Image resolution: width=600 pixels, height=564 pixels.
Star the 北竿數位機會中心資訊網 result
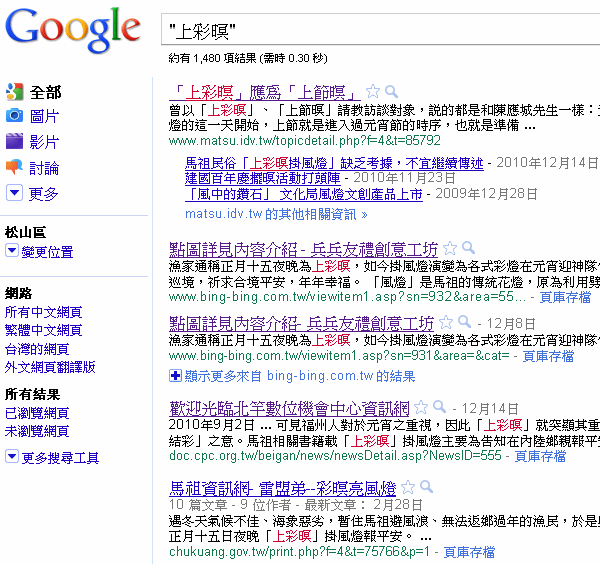(x=421, y=407)
